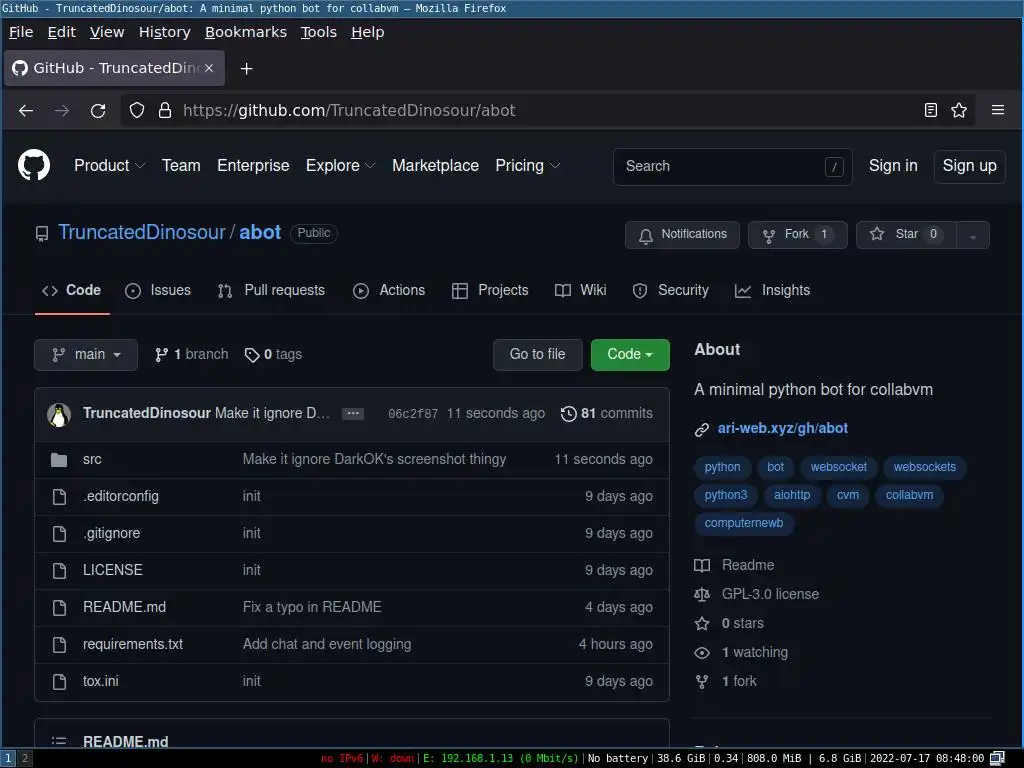Image resolution: width=1024 pixels, height=768 pixels.
Task: Star the abot repository
Action: click(x=906, y=235)
